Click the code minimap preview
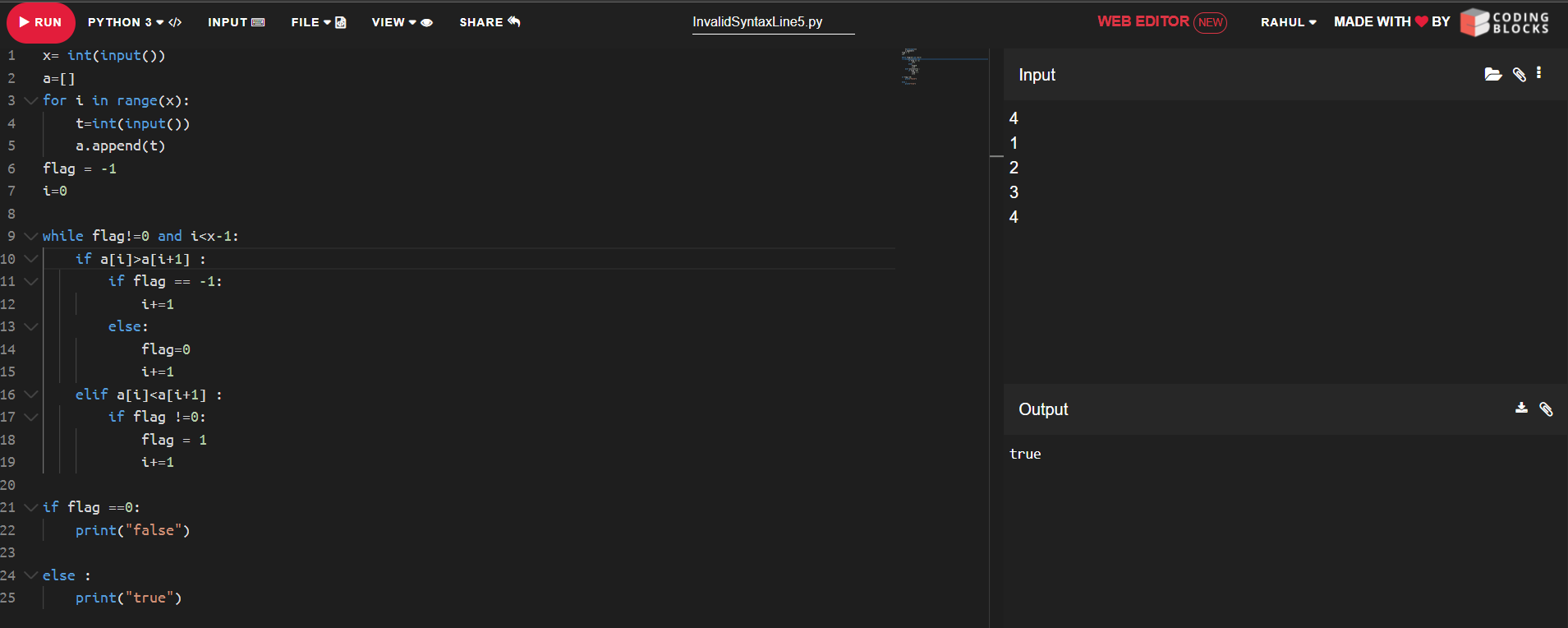1568x628 pixels. click(x=911, y=67)
